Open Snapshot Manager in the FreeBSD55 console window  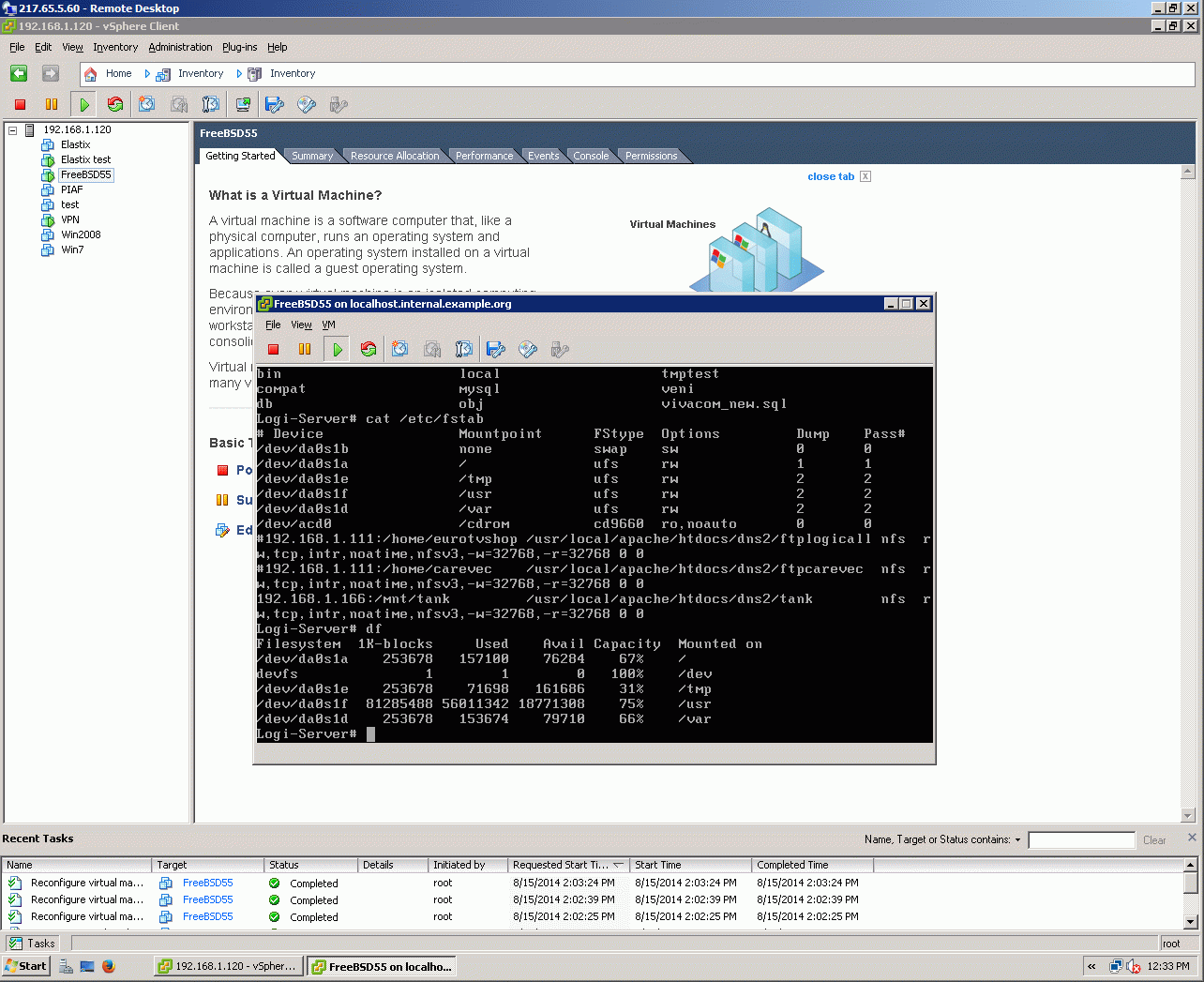pos(464,350)
